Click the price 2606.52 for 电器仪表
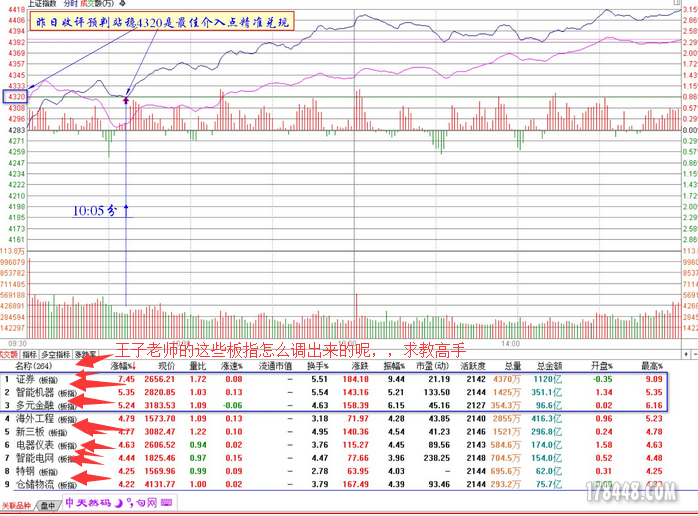Screen dimensions: 698x516 coord(159,445)
